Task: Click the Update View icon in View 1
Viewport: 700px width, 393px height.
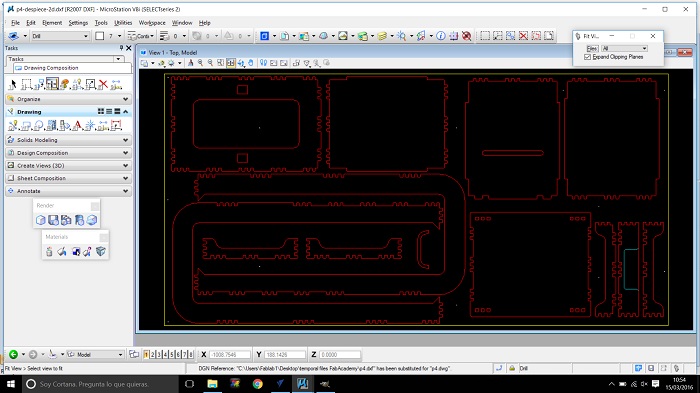Action: pos(191,63)
